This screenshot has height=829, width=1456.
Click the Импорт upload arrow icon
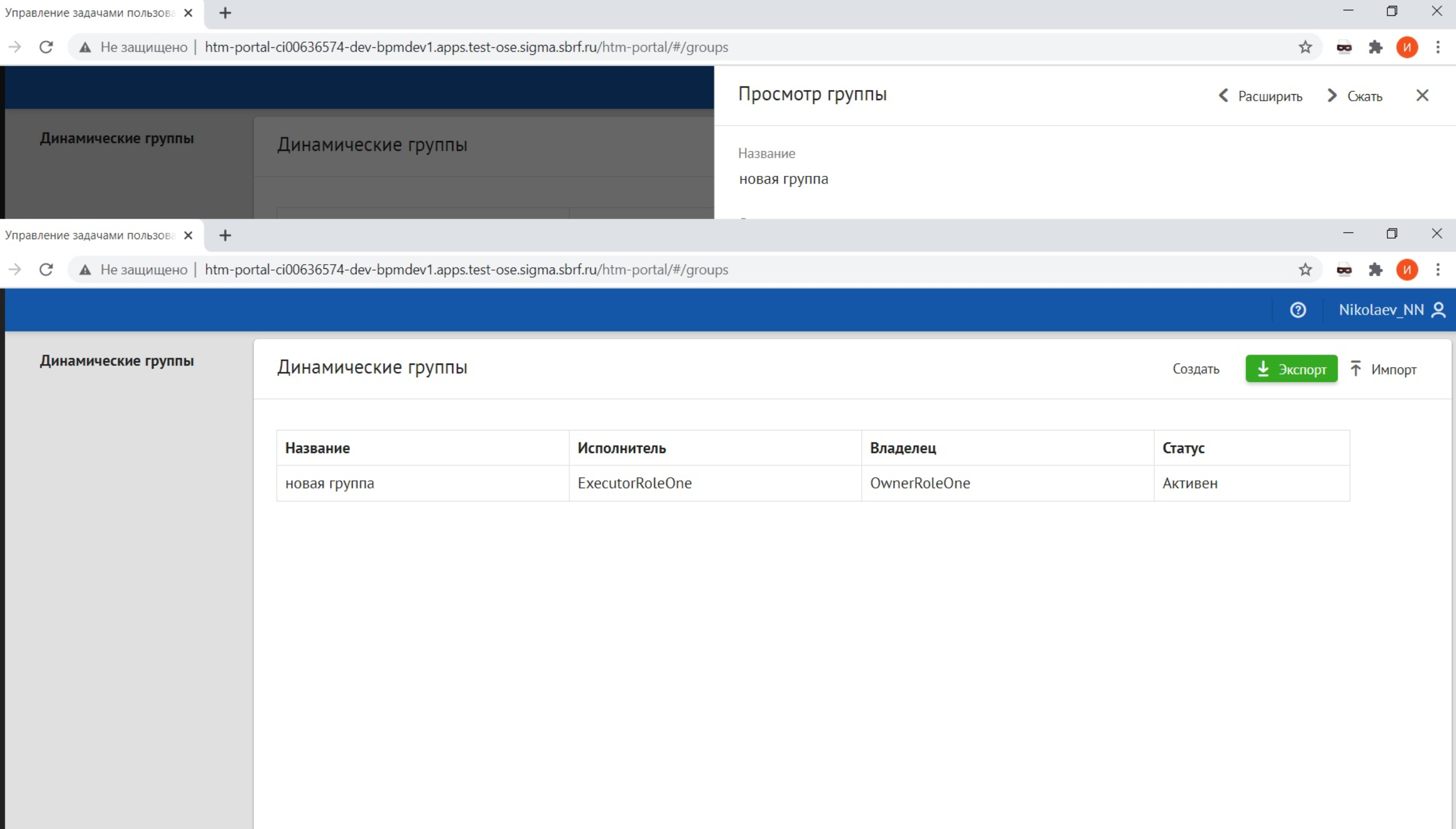click(x=1357, y=368)
